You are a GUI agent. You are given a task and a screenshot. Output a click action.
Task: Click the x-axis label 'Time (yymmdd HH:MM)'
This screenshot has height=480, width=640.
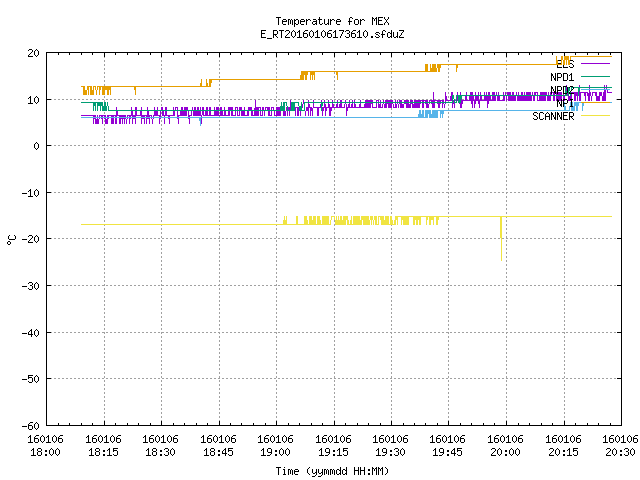332,471
